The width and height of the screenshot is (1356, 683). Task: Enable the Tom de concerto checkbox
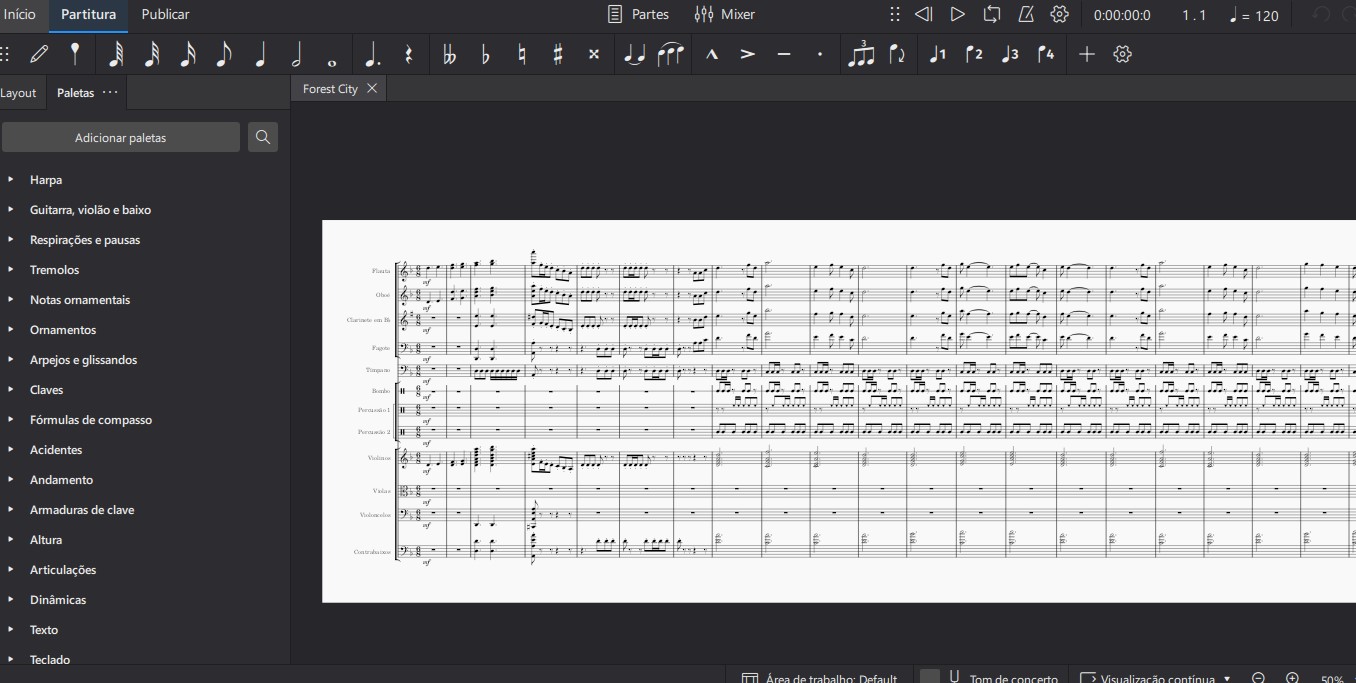(930, 678)
